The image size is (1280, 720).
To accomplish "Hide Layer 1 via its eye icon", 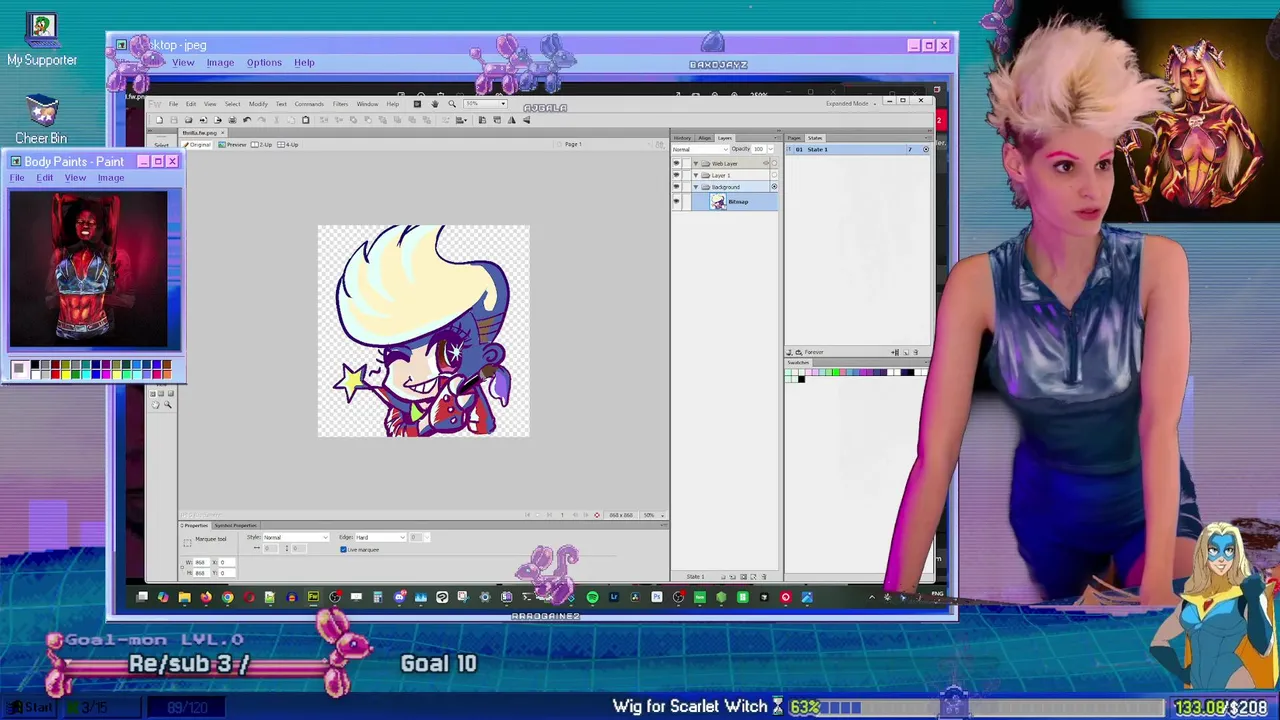I will click(677, 175).
